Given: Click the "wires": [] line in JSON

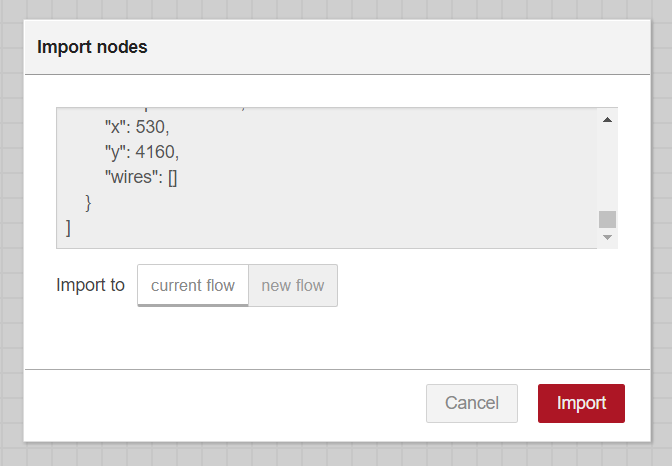Looking at the screenshot, I should (141, 177).
